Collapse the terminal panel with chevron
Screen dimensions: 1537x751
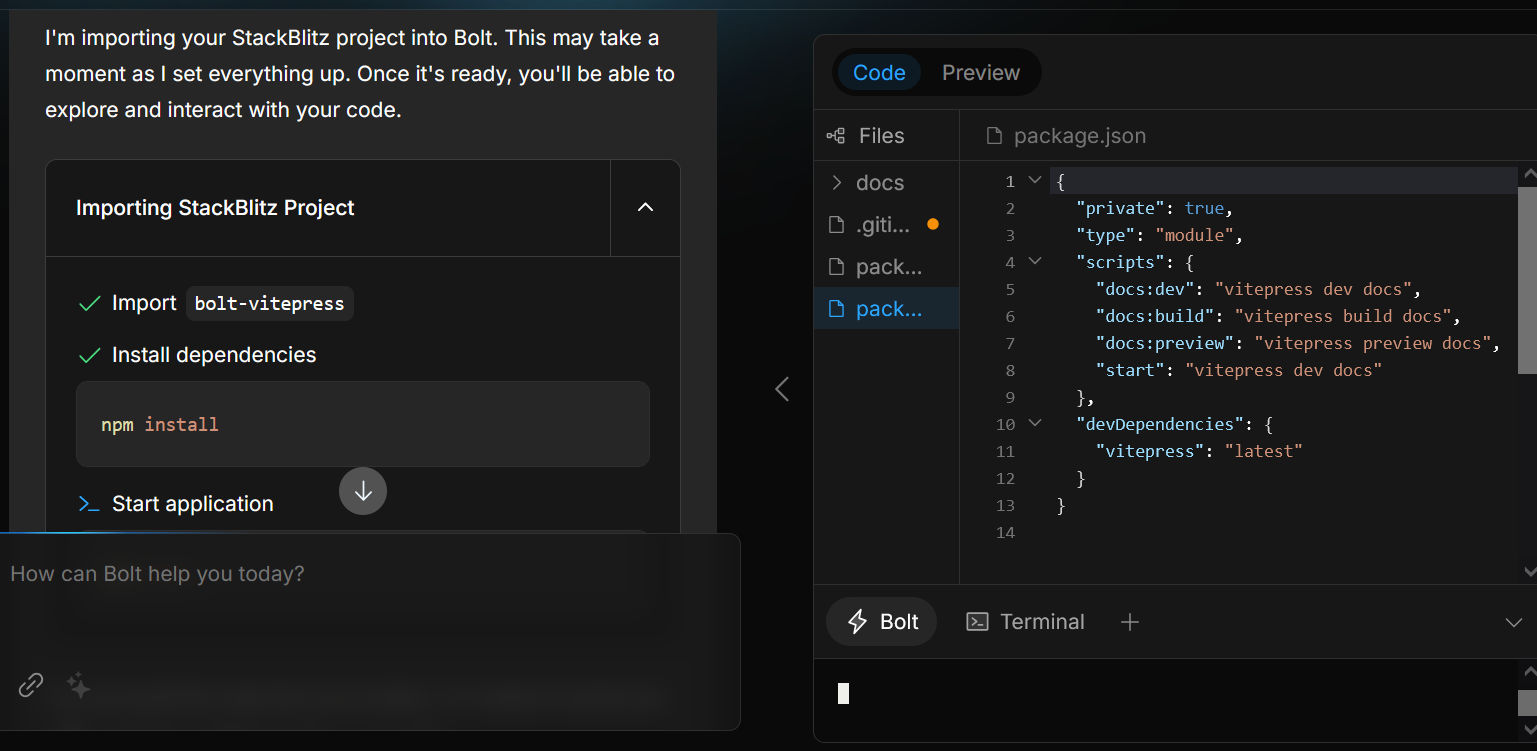pos(1514,622)
